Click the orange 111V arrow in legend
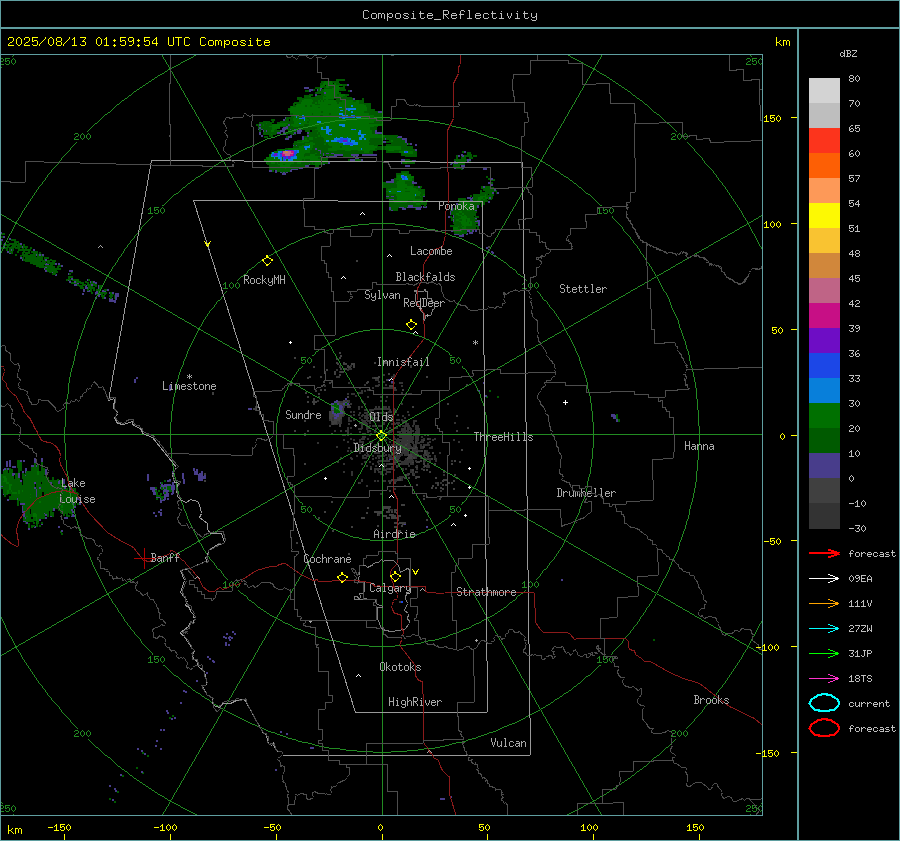This screenshot has height=841, width=900. (824, 603)
